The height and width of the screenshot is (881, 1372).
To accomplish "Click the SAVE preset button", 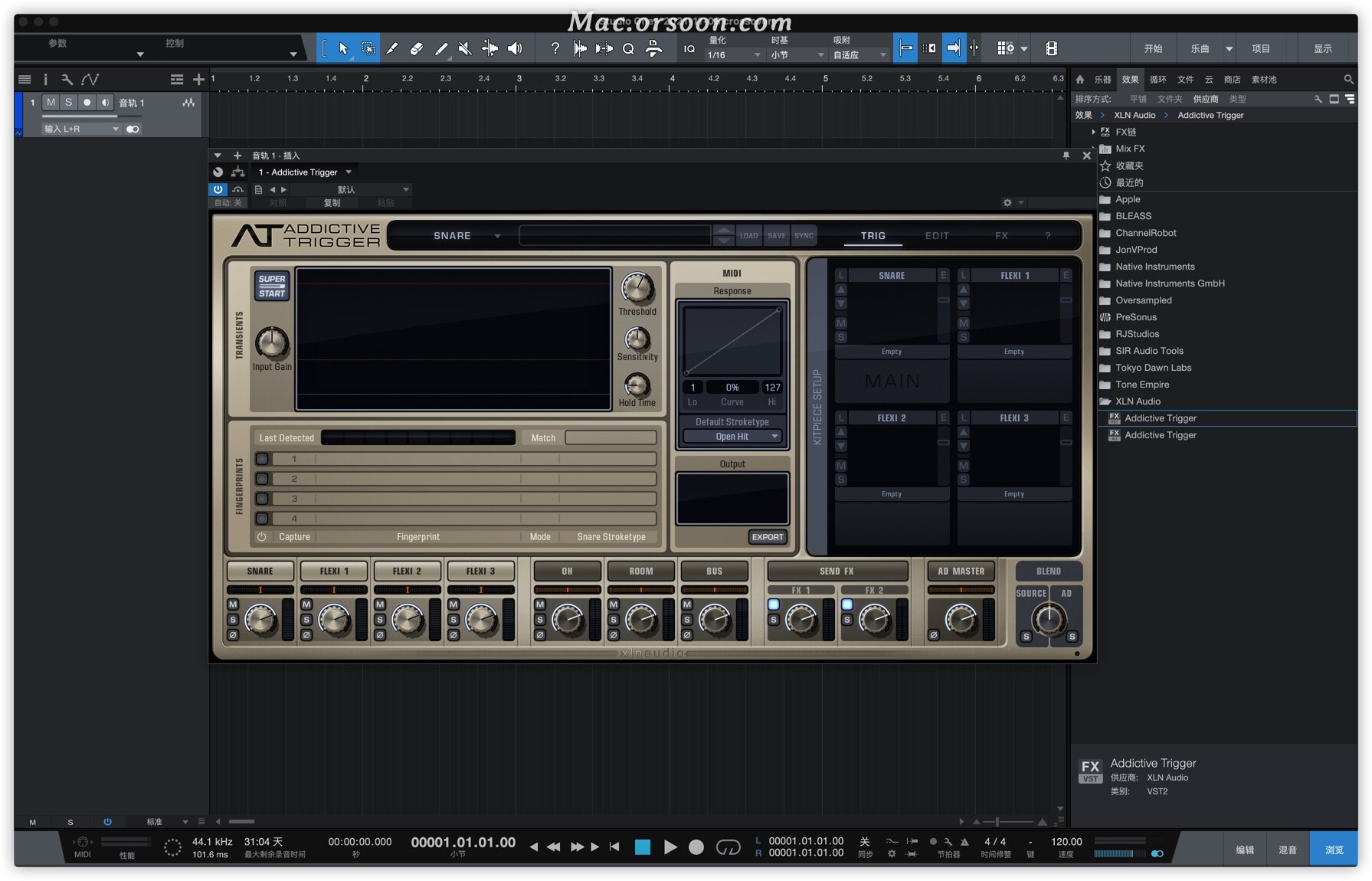I will pyautogui.click(x=776, y=236).
